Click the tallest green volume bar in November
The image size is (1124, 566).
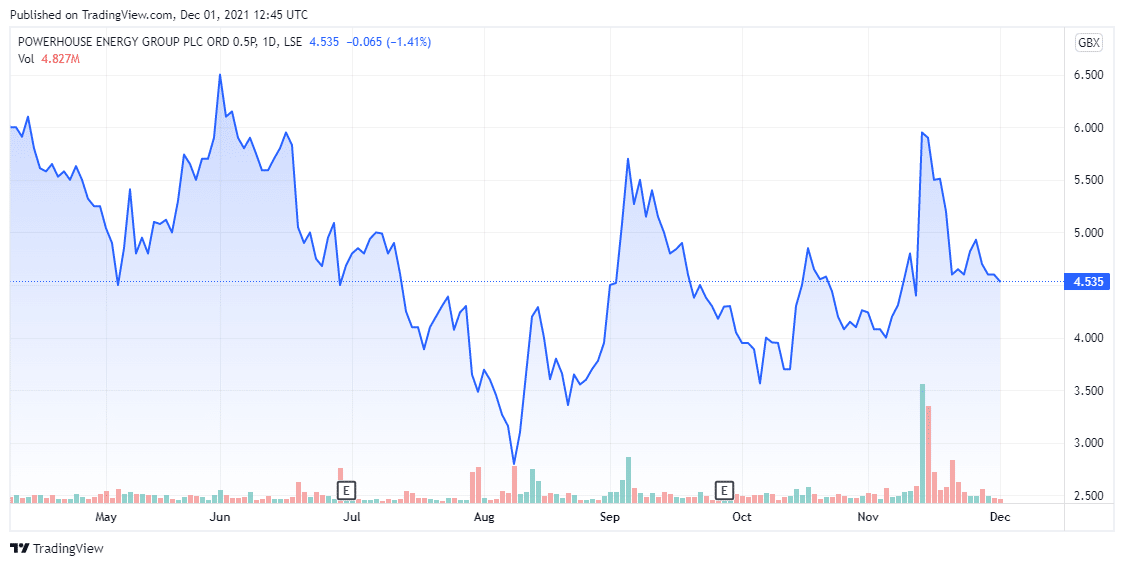923,443
